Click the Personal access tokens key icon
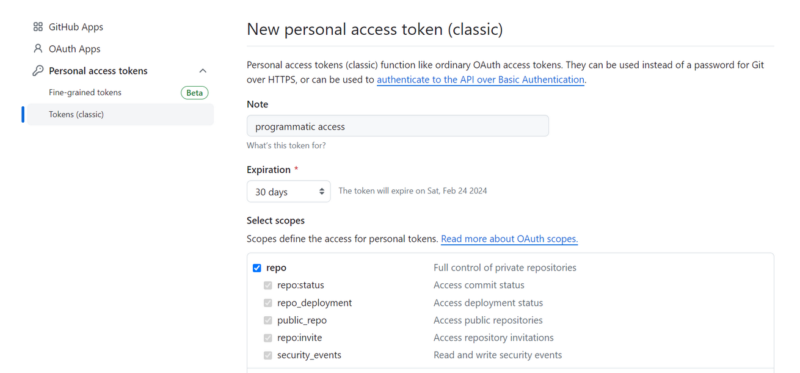The width and height of the screenshot is (800, 373). pyautogui.click(x=38, y=71)
